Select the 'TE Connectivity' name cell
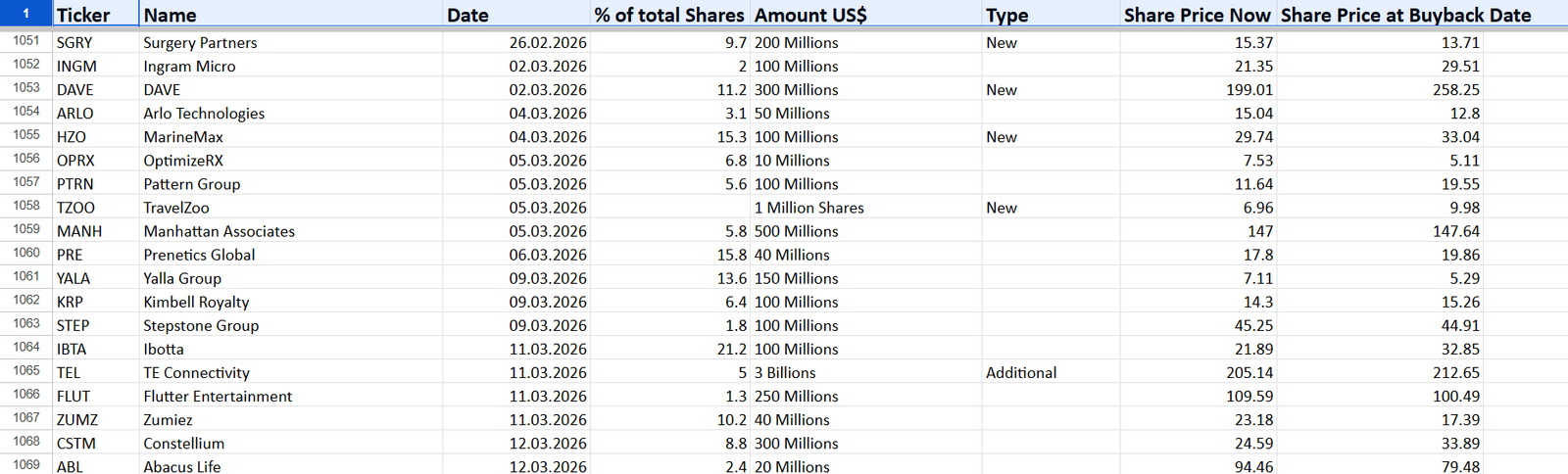1568x474 pixels. [291, 372]
